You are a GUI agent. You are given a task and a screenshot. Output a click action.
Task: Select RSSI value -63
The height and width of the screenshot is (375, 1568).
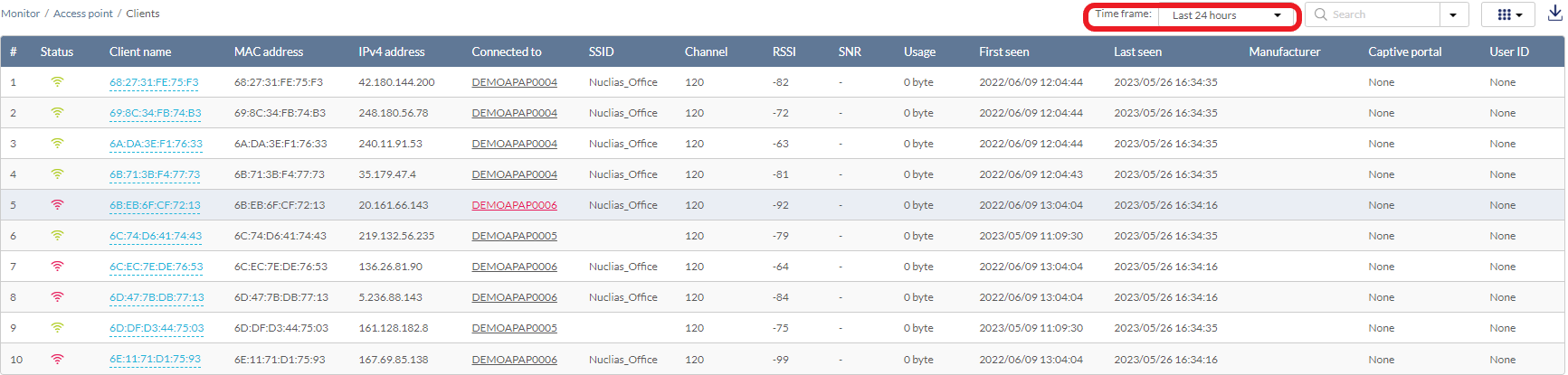781,144
